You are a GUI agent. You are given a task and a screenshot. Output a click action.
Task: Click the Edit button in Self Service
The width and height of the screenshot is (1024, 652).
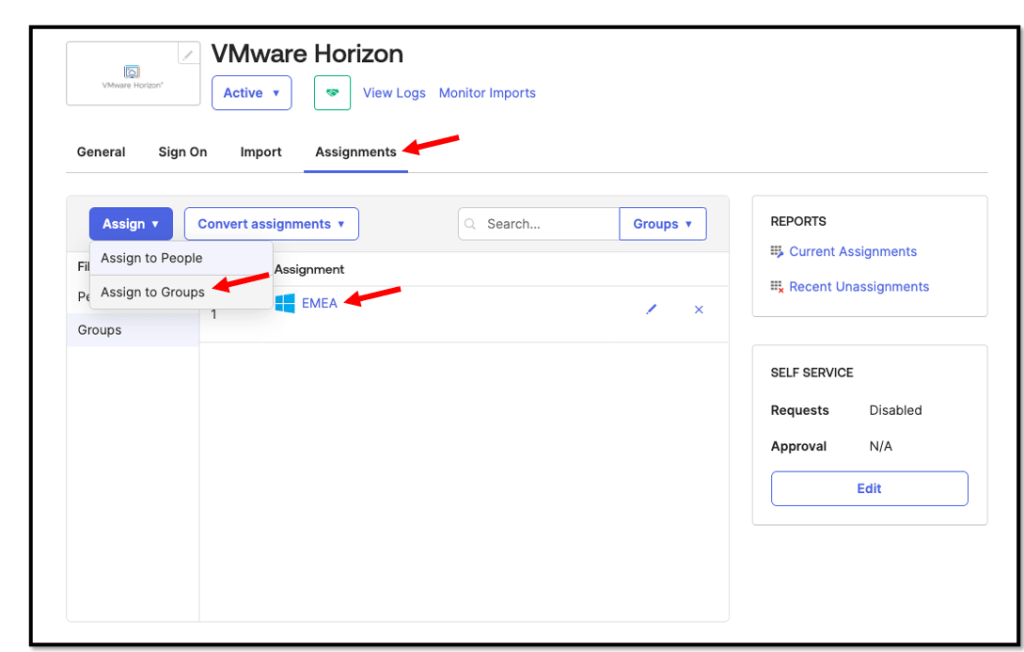869,489
